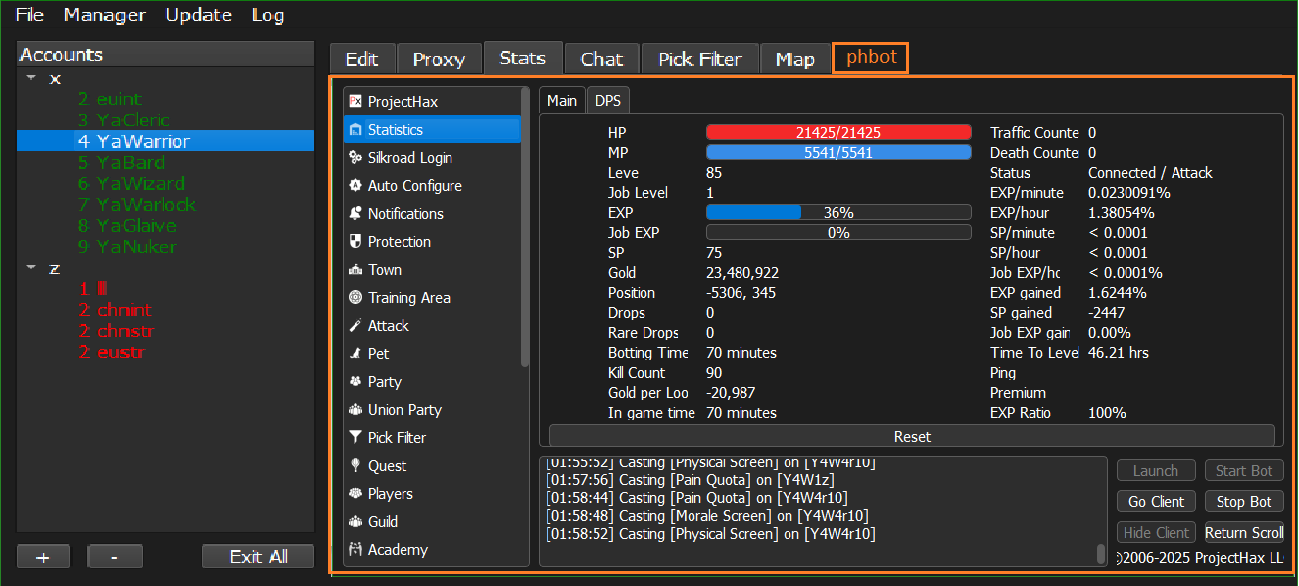This screenshot has height=586, width=1299.
Task: Click the Training Area target icon
Action: coord(355,298)
